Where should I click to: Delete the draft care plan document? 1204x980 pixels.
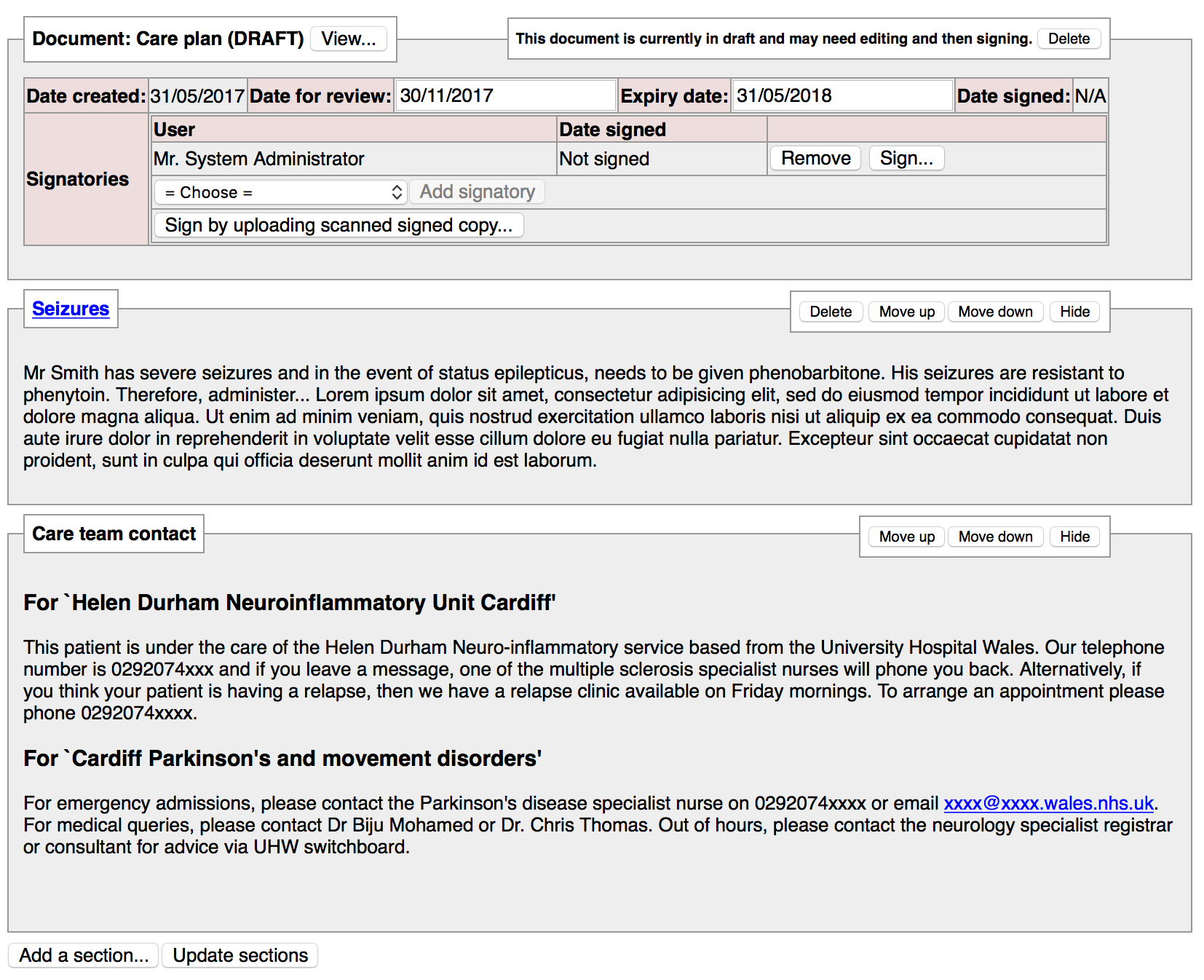(1068, 39)
